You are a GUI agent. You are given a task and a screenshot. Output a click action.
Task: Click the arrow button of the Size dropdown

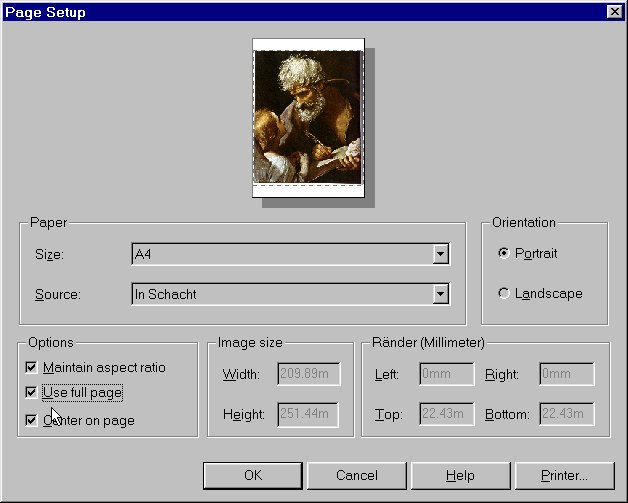[x=440, y=255]
